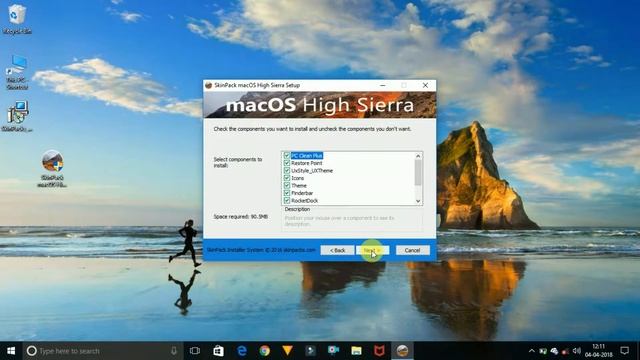Click the component list scrollbar thumb

click(x=418, y=172)
